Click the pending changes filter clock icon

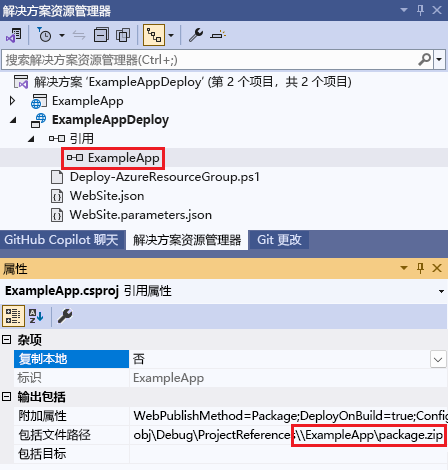(x=44, y=35)
